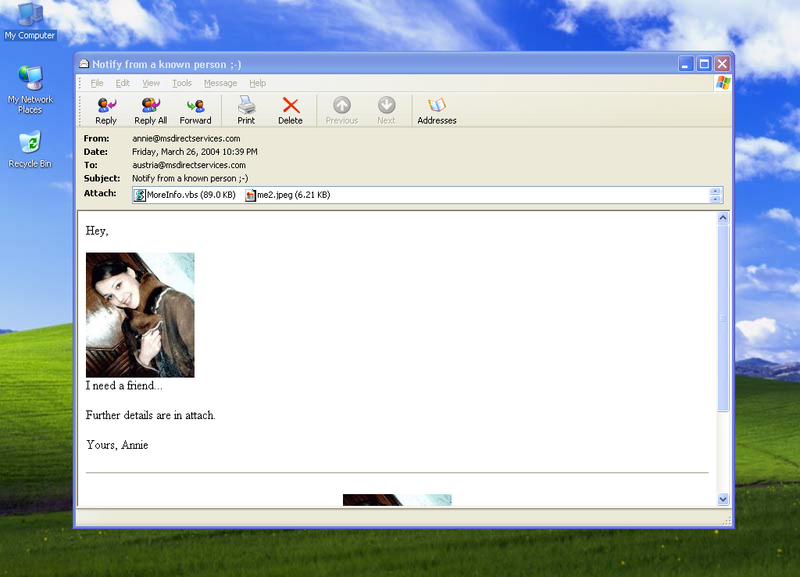Image resolution: width=800 pixels, height=577 pixels.
Task: Open the Message menu
Action: click(220, 83)
